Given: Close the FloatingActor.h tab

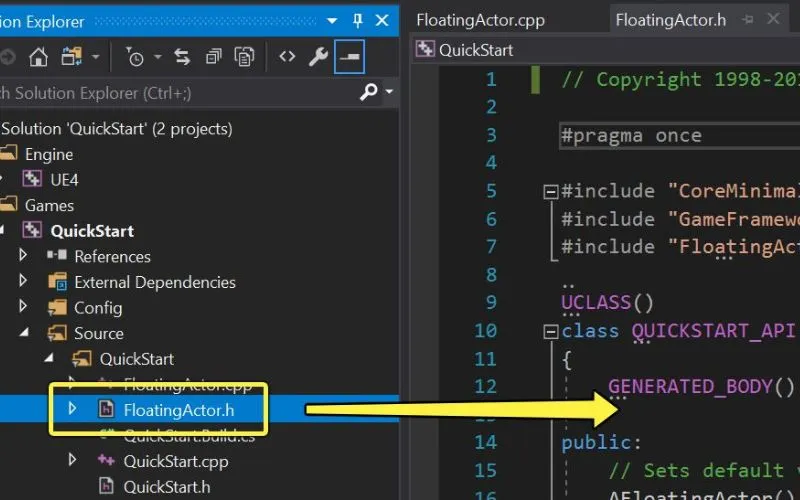Looking at the screenshot, I should (x=773, y=19).
